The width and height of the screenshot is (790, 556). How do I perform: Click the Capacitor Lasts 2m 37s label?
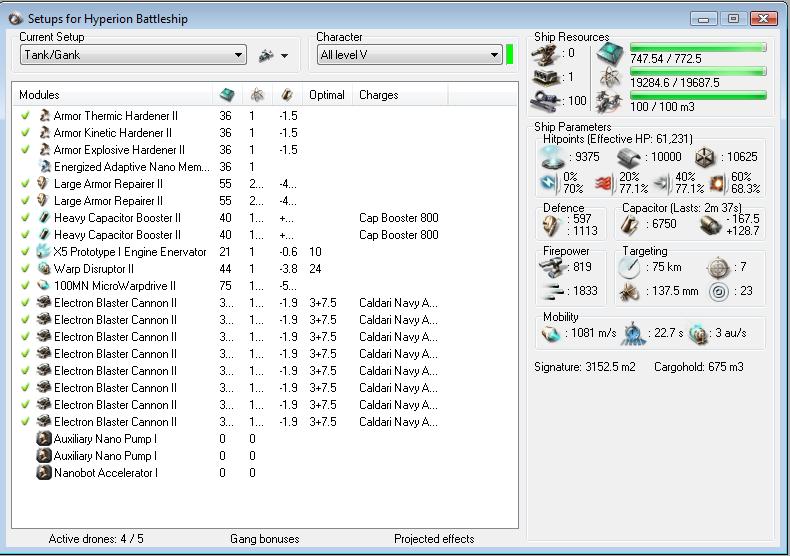point(681,207)
